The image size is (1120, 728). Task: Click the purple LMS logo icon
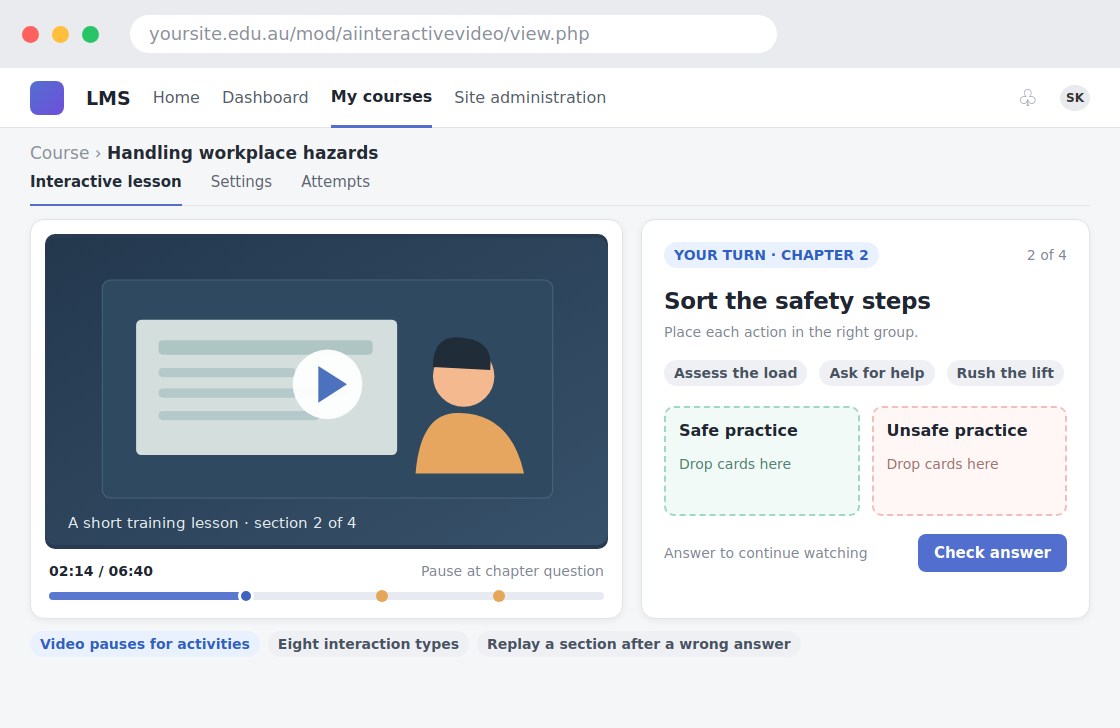click(47, 98)
